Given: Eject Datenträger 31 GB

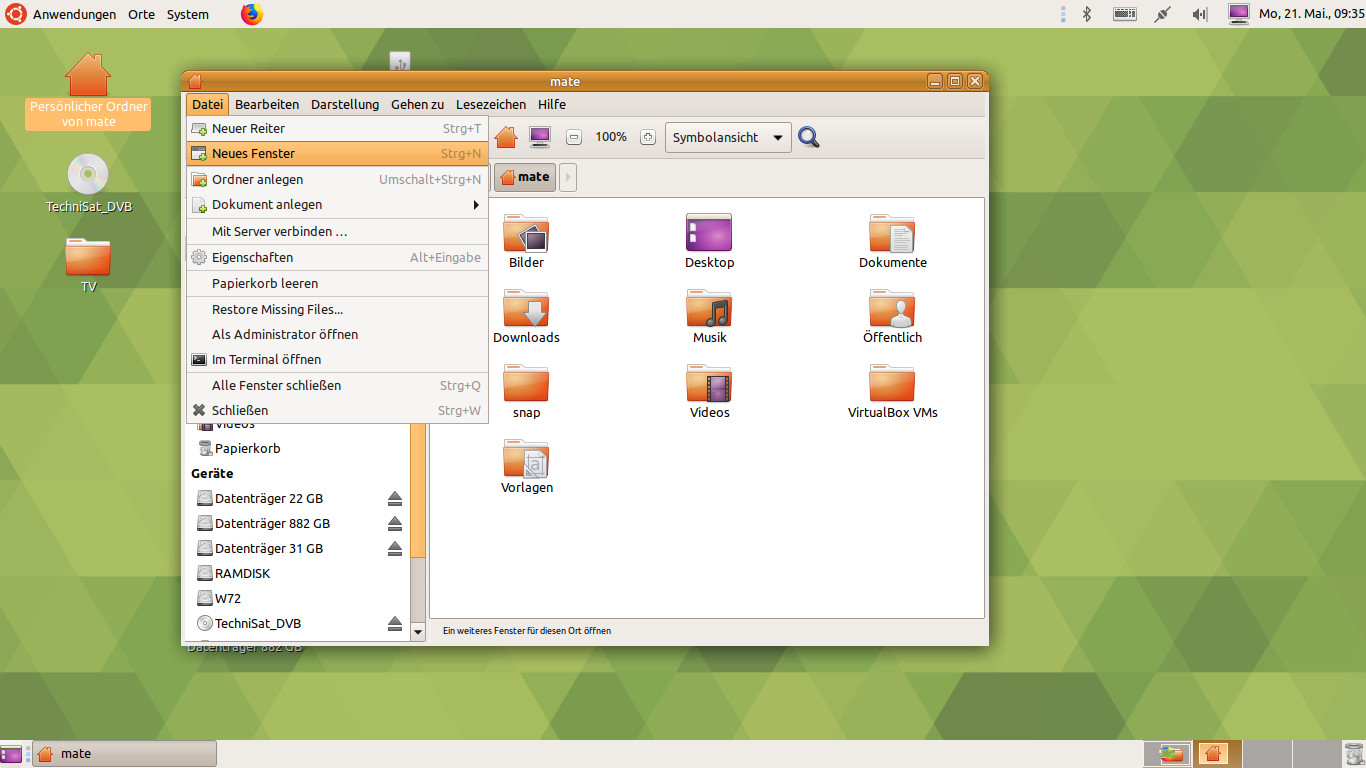Looking at the screenshot, I should (395, 548).
